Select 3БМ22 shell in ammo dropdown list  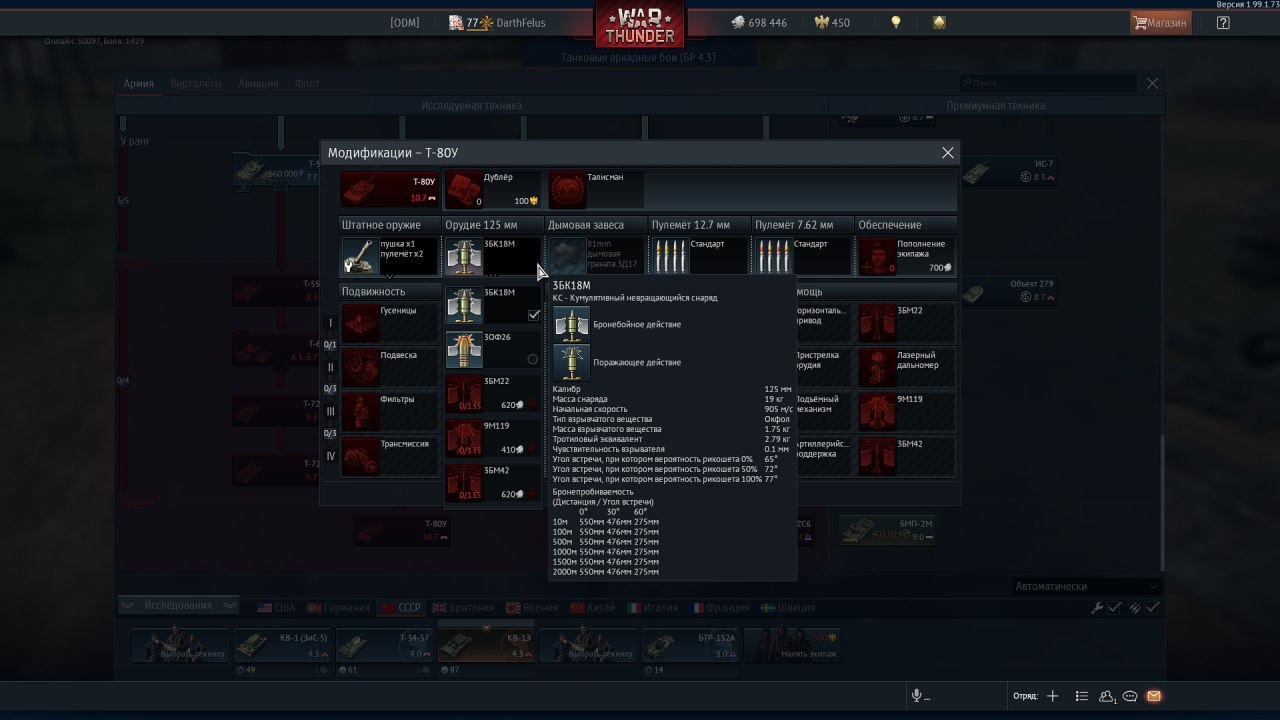(x=493, y=394)
